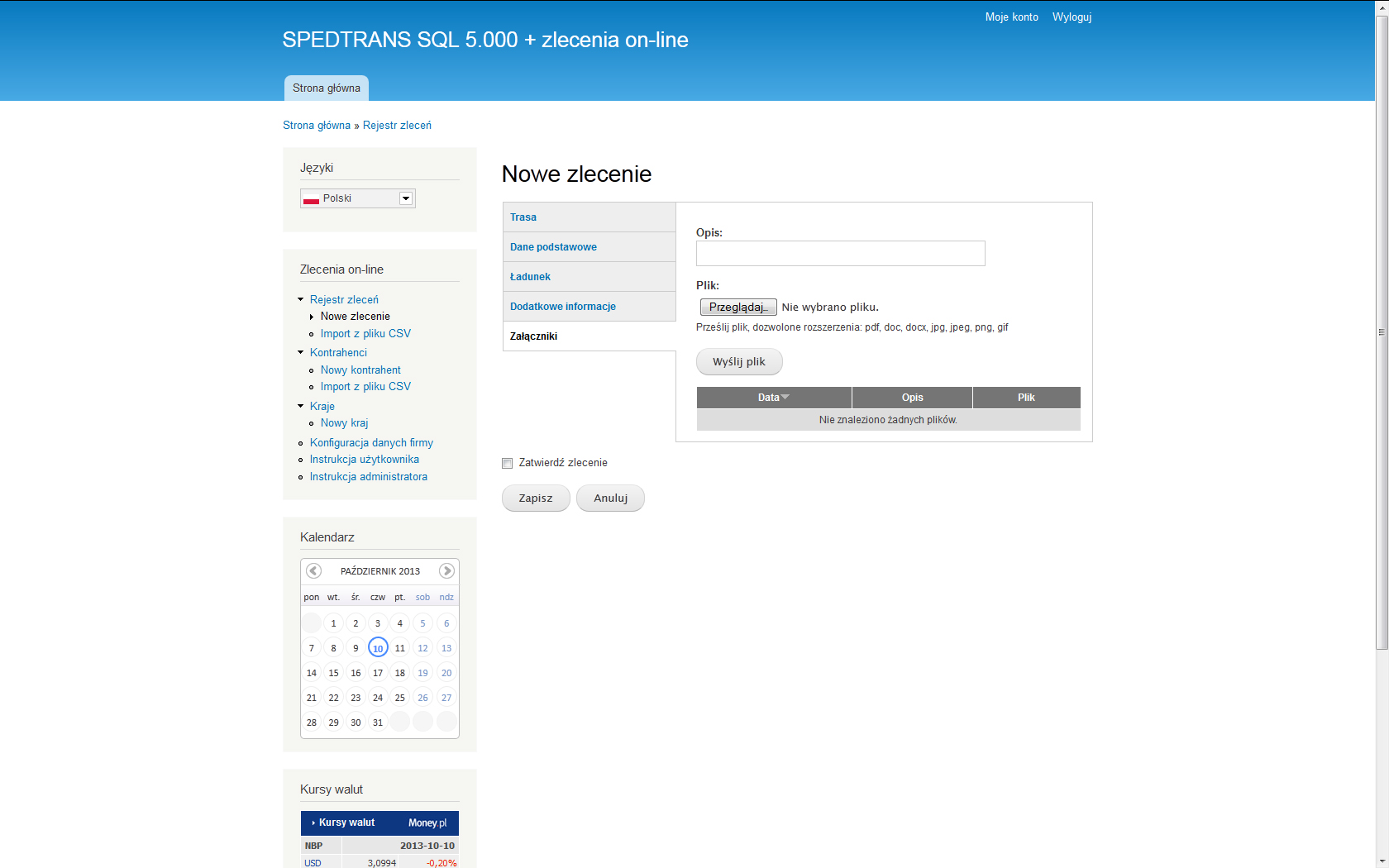Open the Trasa tab
This screenshot has width=1389, height=868.
589,217
